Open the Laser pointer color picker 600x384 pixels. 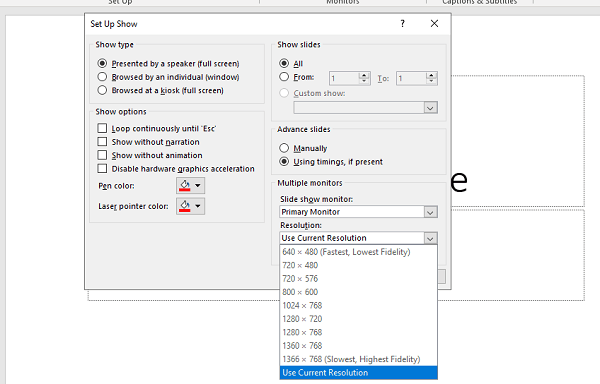[191, 206]
